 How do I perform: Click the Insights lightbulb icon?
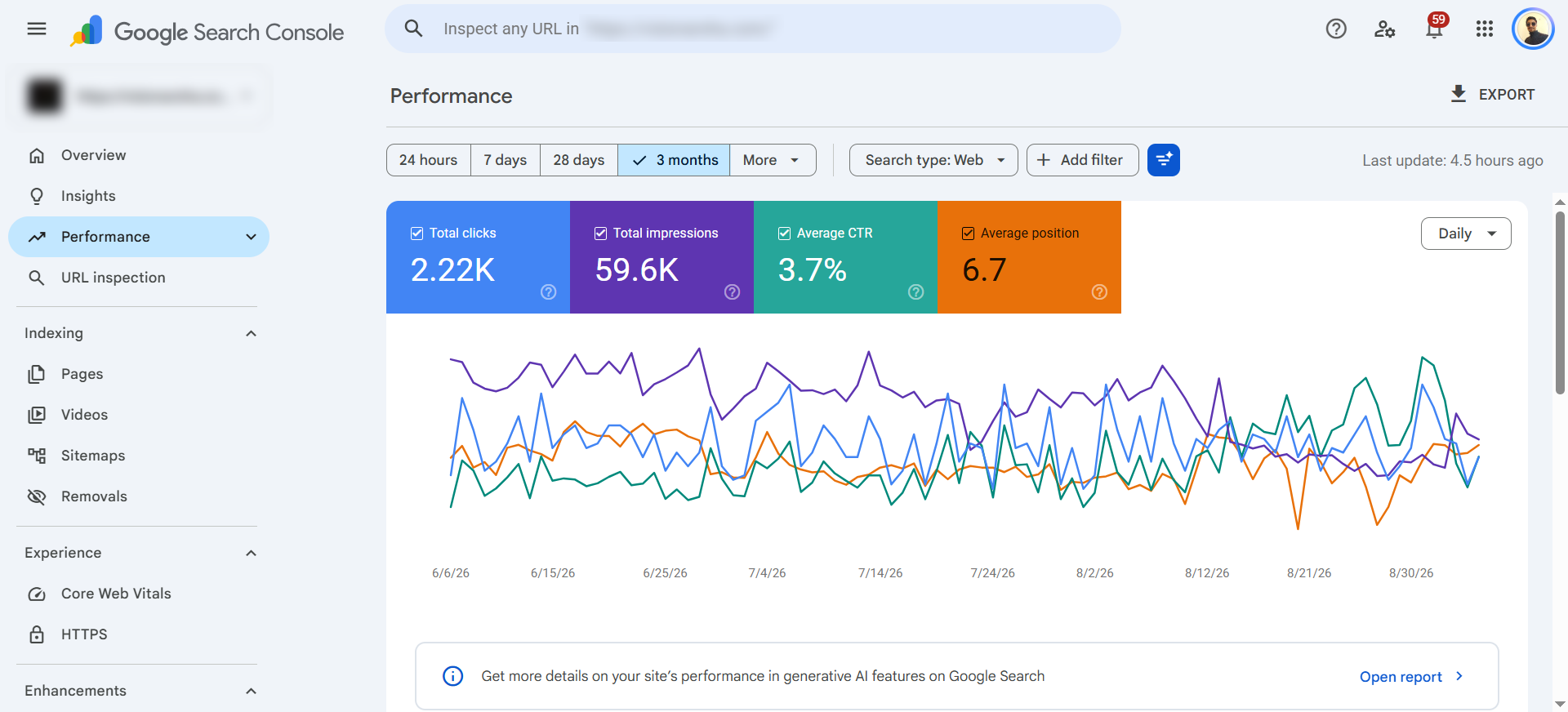(37, 196)
